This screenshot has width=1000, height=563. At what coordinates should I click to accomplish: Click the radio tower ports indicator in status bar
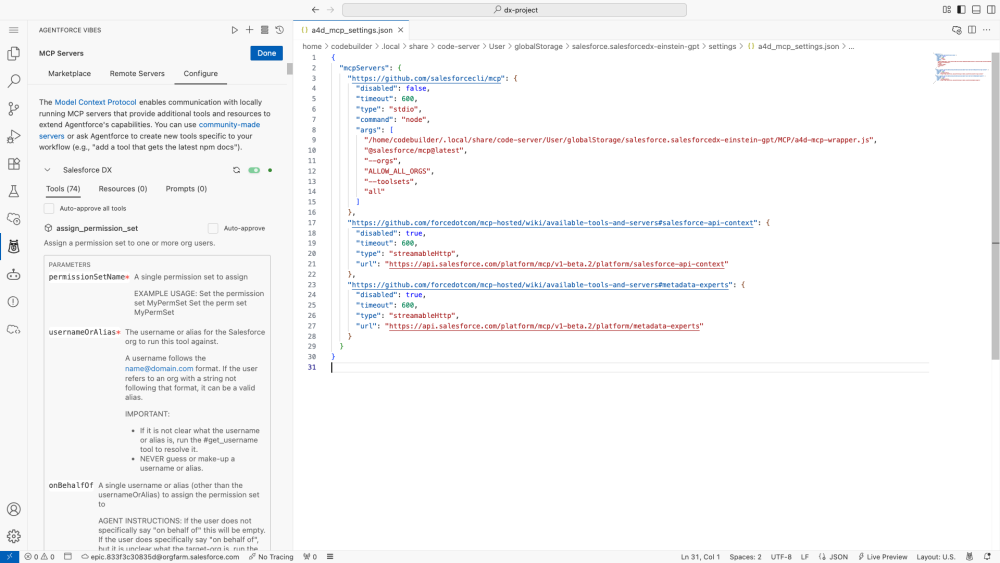[x=310, y=557]
